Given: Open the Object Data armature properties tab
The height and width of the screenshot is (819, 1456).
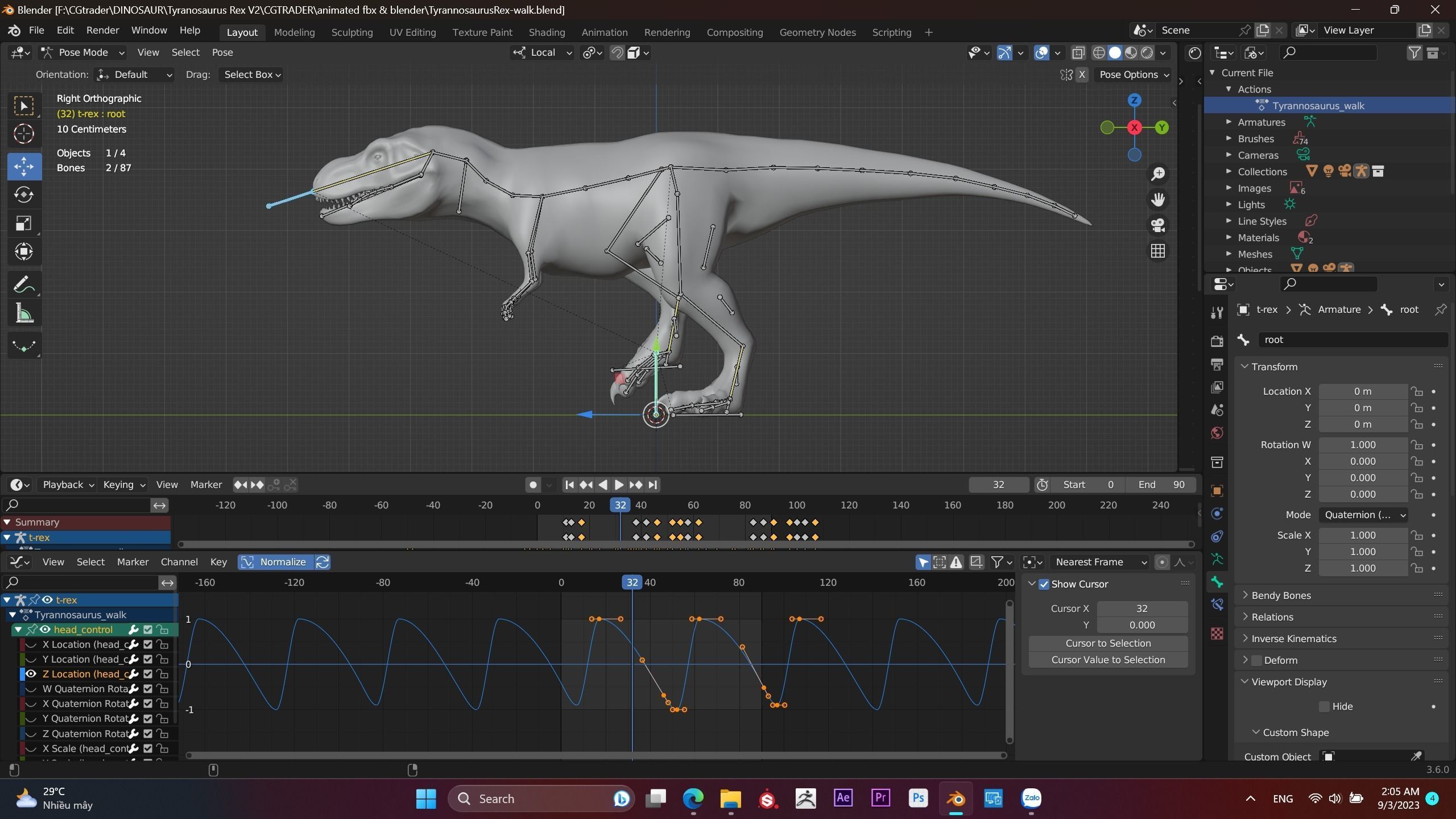Looking at the screenshot, I should coord(1217,559).
